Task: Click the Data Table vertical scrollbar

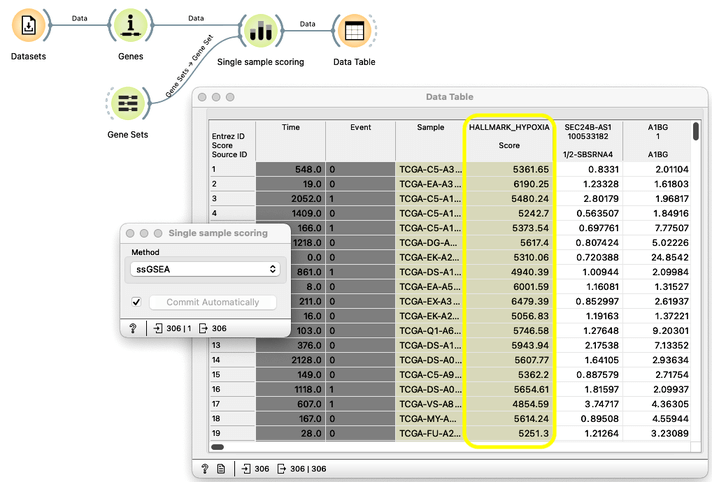Action: [x=696, y=131]
